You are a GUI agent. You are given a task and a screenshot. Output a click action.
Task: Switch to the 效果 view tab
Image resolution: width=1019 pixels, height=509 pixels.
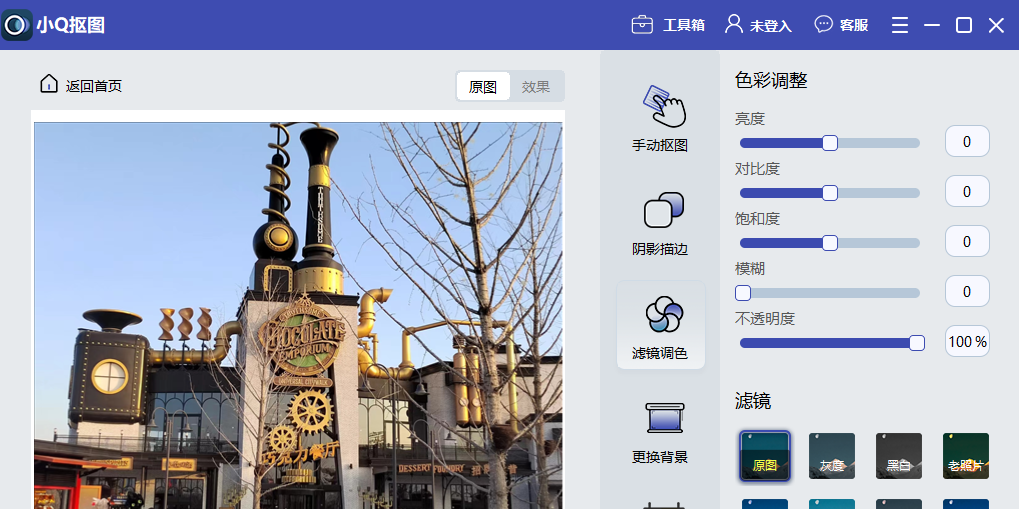(x=536, y=86)
